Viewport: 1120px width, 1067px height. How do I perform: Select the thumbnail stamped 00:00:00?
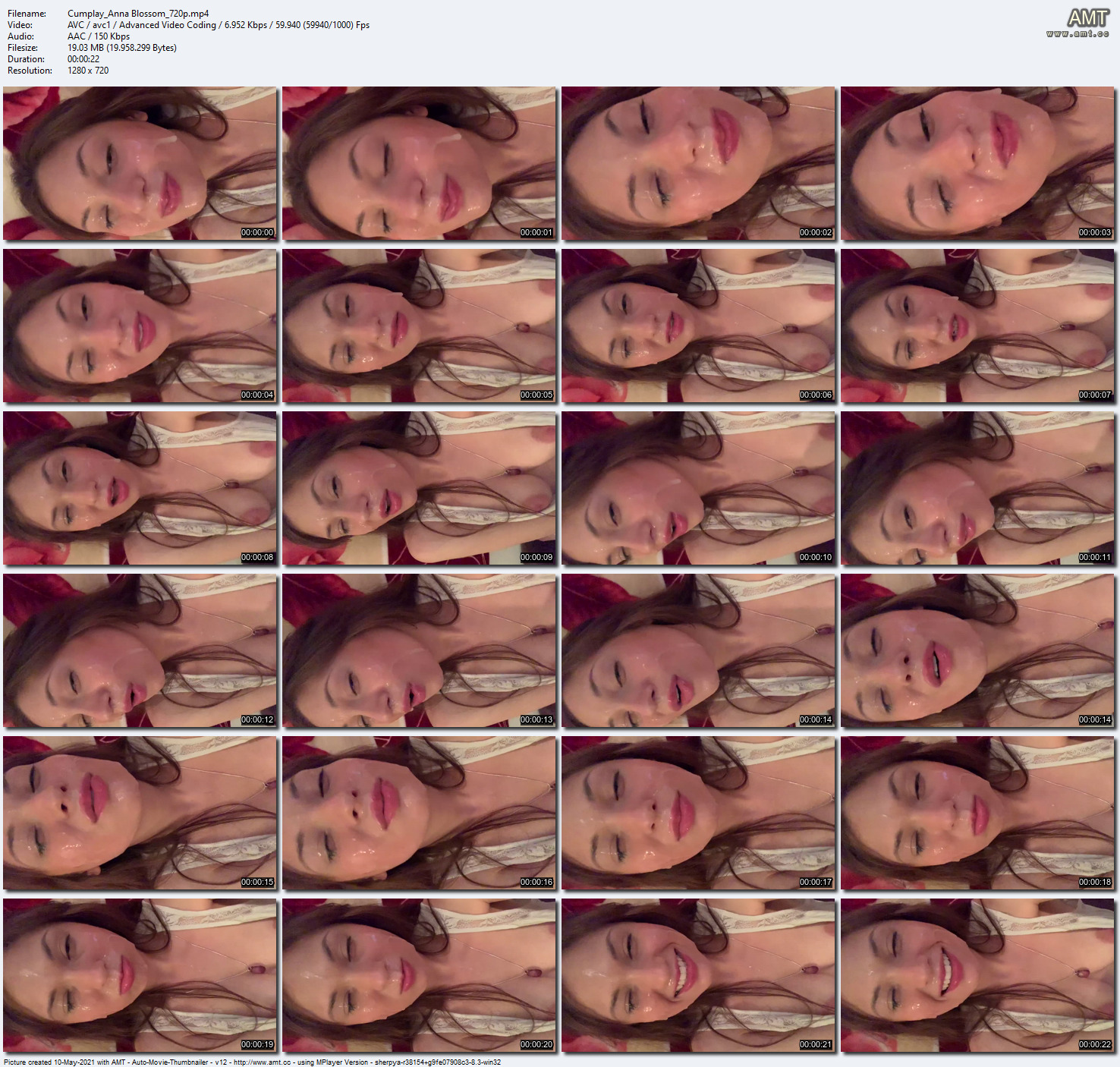pyautogui.click(x=140, y=163)
